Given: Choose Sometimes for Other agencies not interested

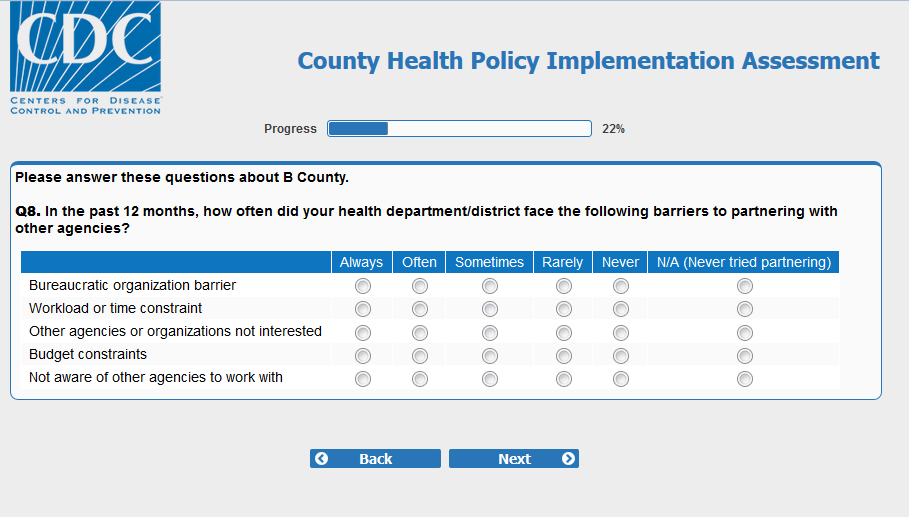Looking at the screenshot, I should click(x=490, y=332).
